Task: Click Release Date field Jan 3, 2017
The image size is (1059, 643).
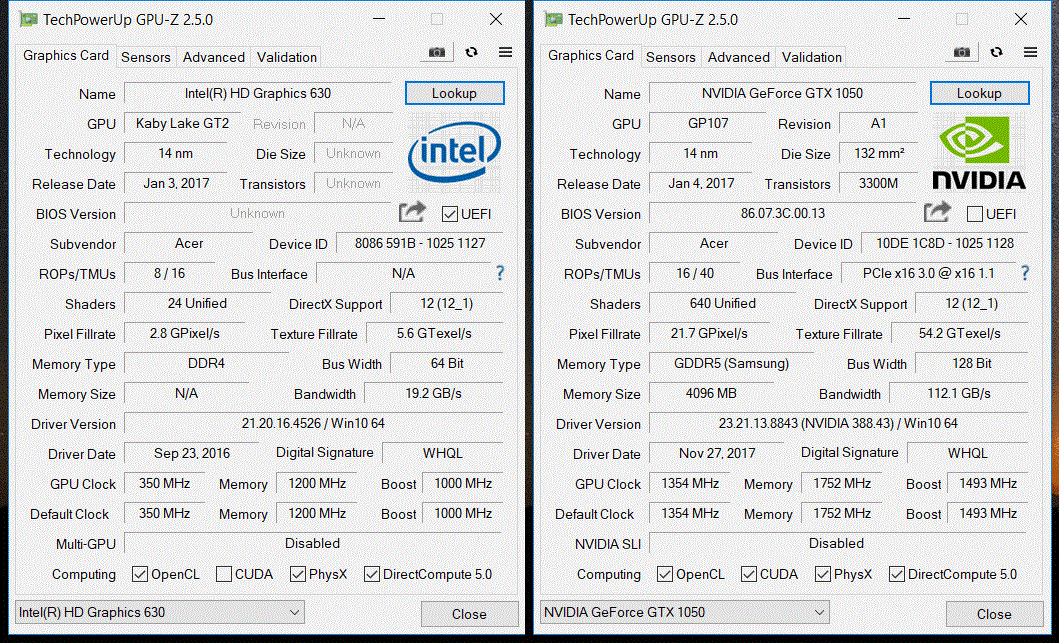Action: 176,183
